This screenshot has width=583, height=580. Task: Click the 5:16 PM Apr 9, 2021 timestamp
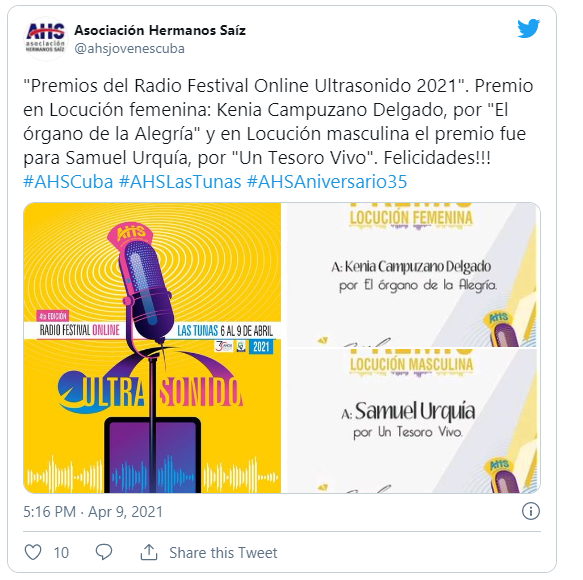tap(93, 512)
